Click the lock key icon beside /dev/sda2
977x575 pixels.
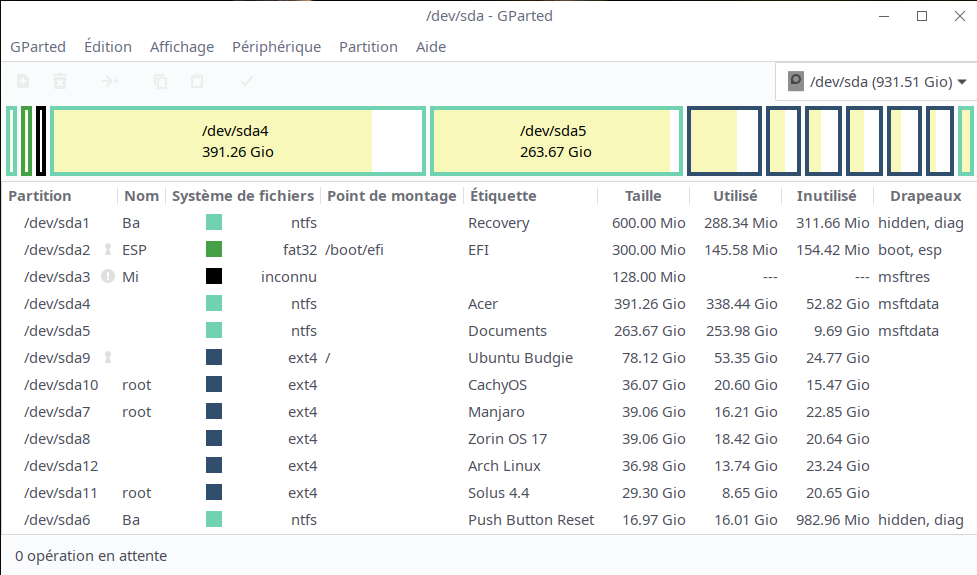(x=108, y=250)
